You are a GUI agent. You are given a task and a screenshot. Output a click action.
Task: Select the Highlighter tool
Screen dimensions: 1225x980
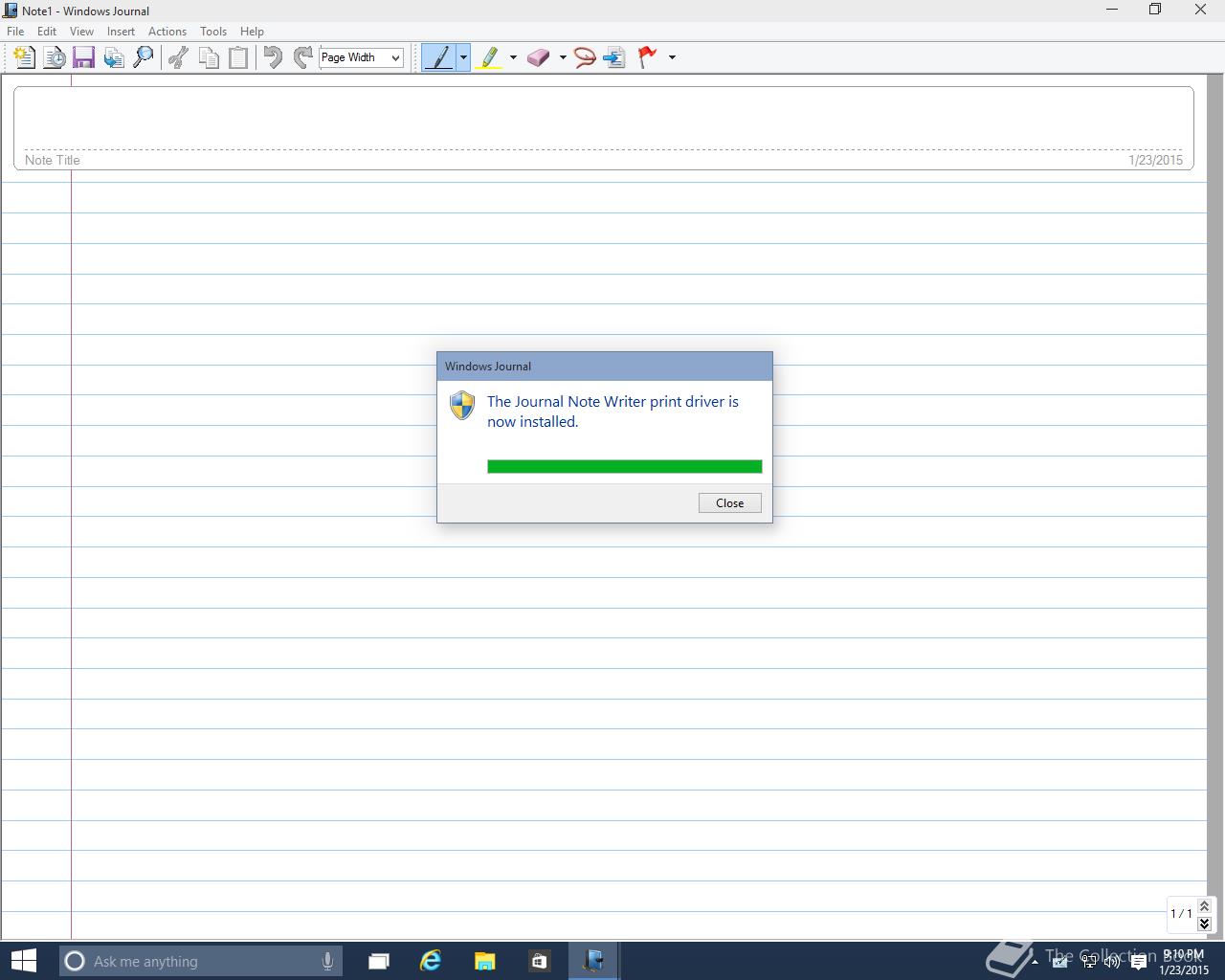(489, 57)
